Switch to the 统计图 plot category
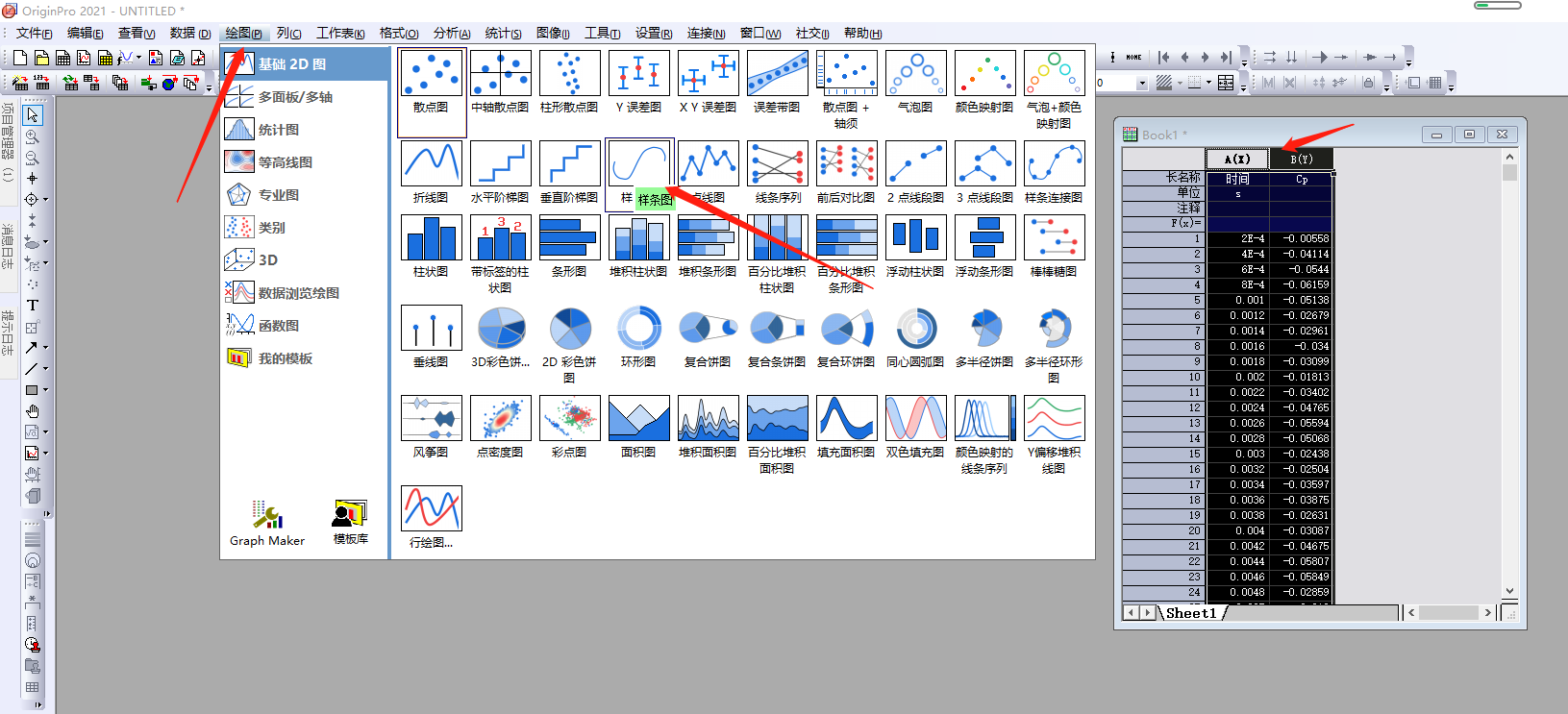Screen dimensions: 1568x714 [278, 130]
